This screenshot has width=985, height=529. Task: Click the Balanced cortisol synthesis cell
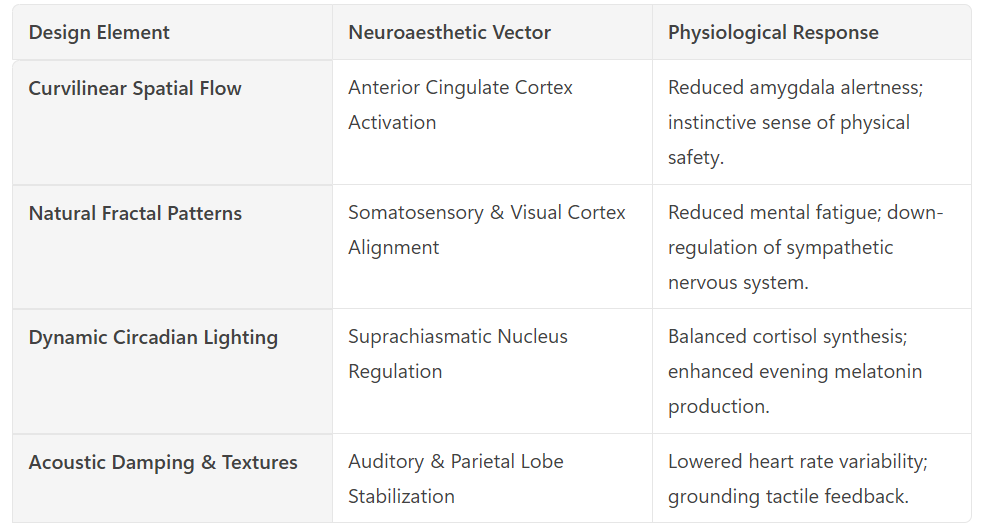pyautogui.click(x=812, y=371)
